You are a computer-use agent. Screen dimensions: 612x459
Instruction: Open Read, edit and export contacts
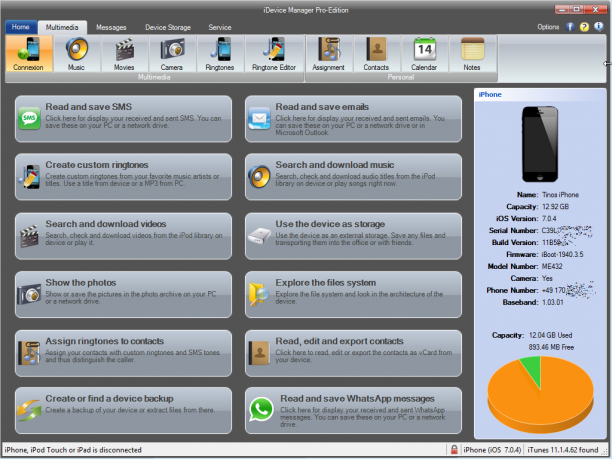353,353
